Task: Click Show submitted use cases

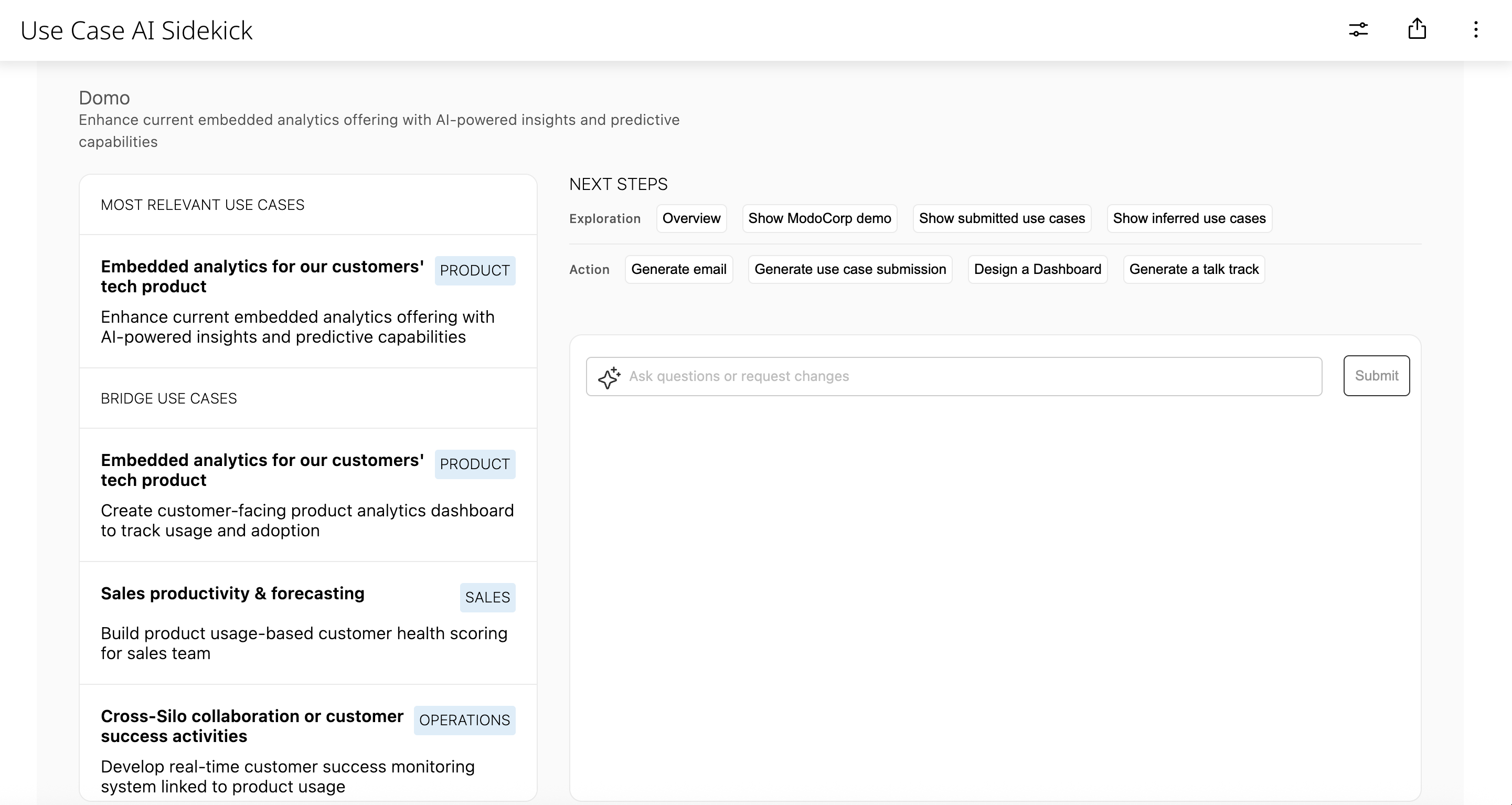Action: (1002, 218)
